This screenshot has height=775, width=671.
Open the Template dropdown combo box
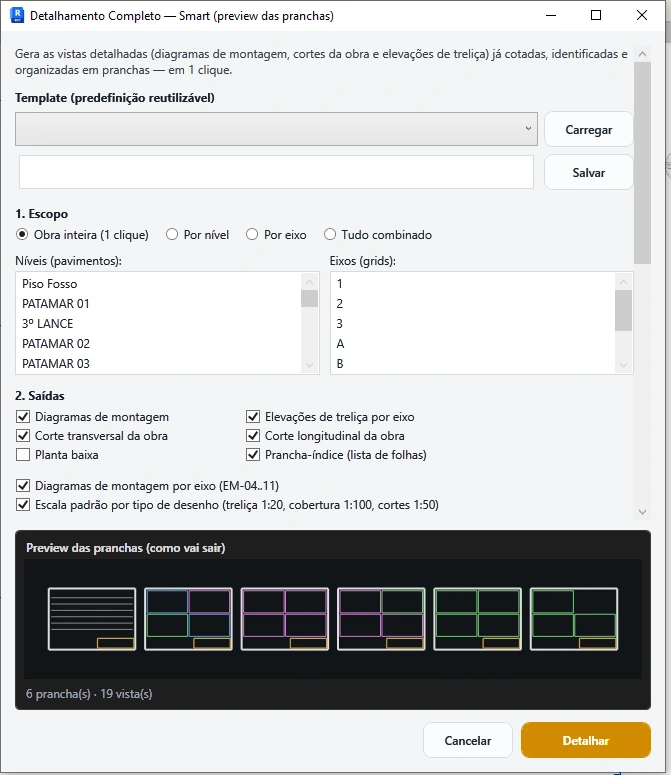point(276,129)
